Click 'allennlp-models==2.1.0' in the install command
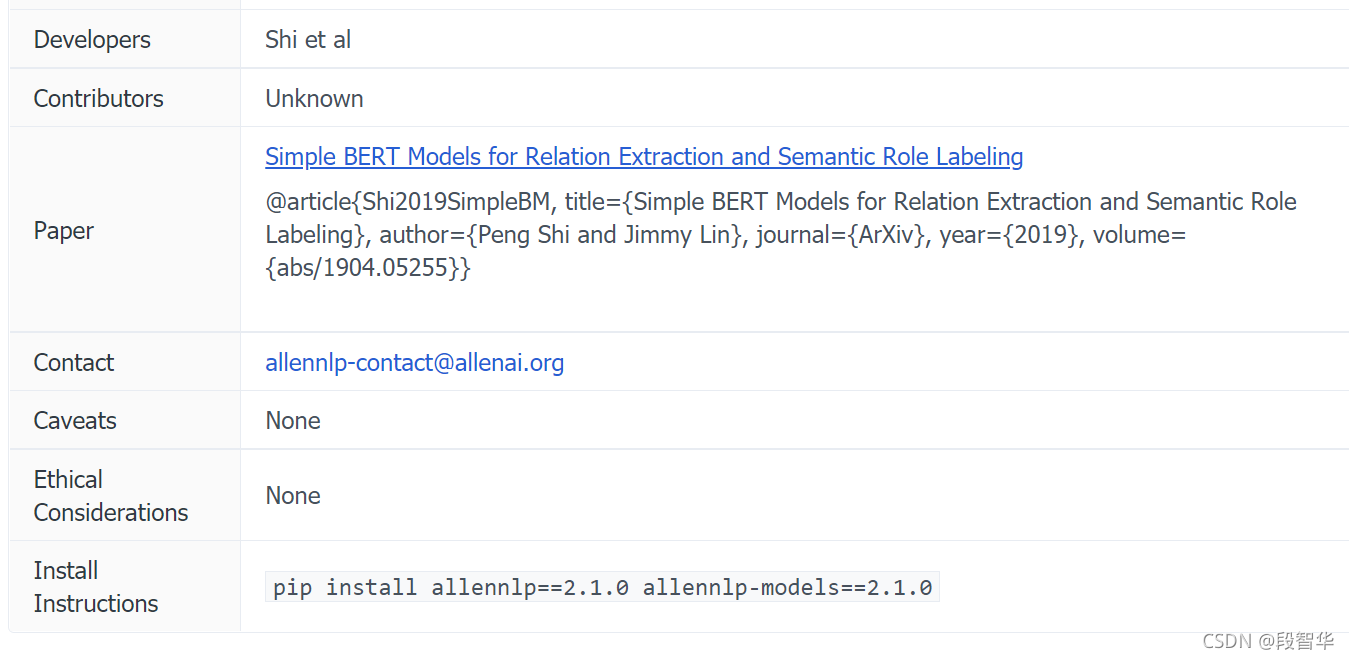1349x659 pixels. [787, 587]
